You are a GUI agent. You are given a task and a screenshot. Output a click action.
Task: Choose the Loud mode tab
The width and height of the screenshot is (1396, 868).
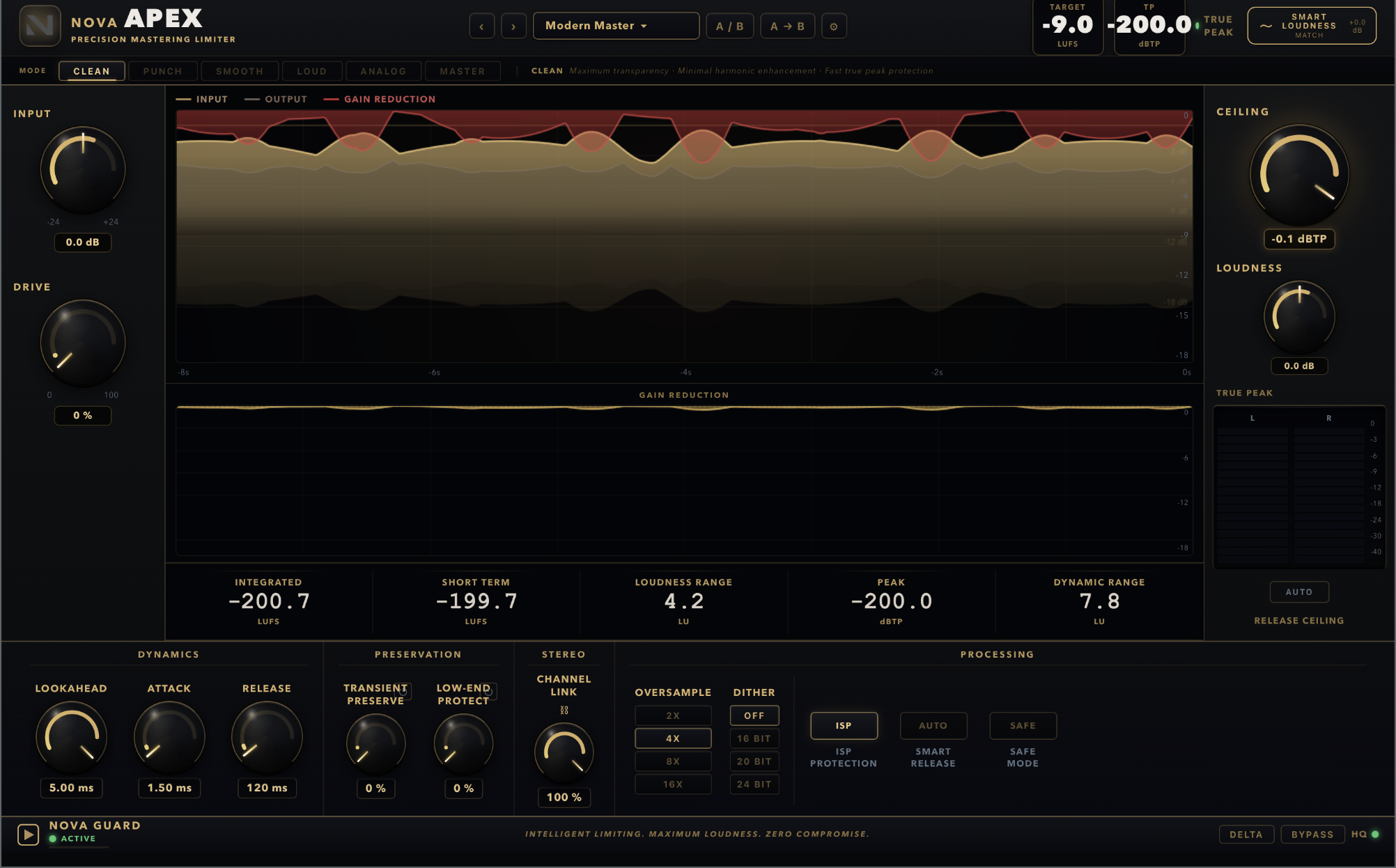pos(311,71)
